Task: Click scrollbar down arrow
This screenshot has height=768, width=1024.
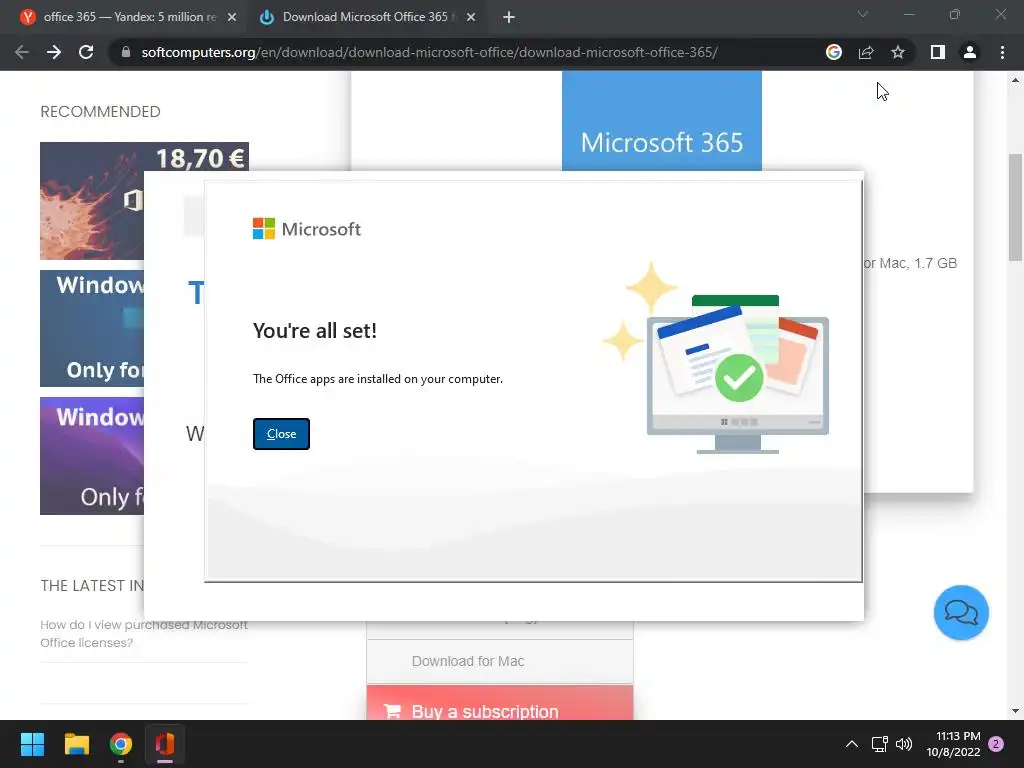Action: pyautogui.click(x=1016, y=711)
